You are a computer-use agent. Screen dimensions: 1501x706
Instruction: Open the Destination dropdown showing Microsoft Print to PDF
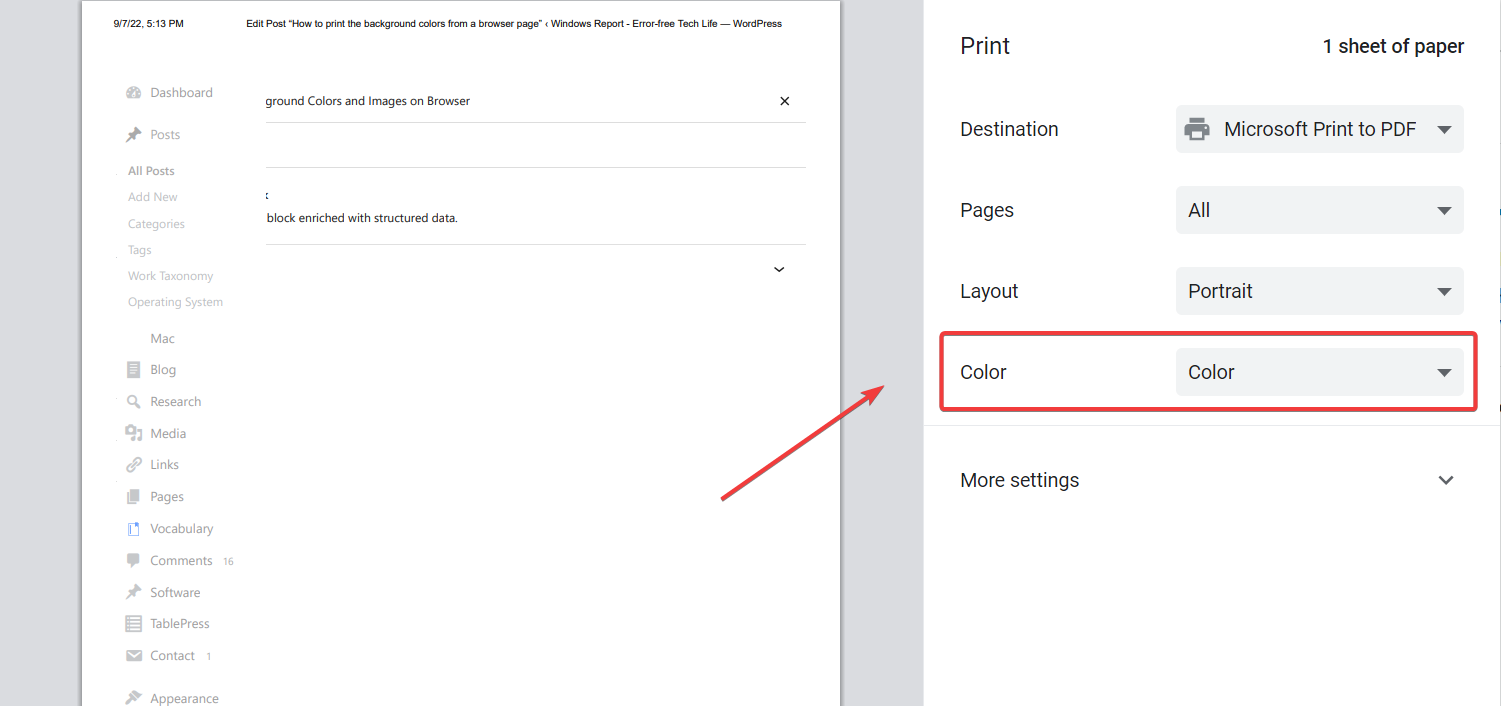(x=1319, y=129)
